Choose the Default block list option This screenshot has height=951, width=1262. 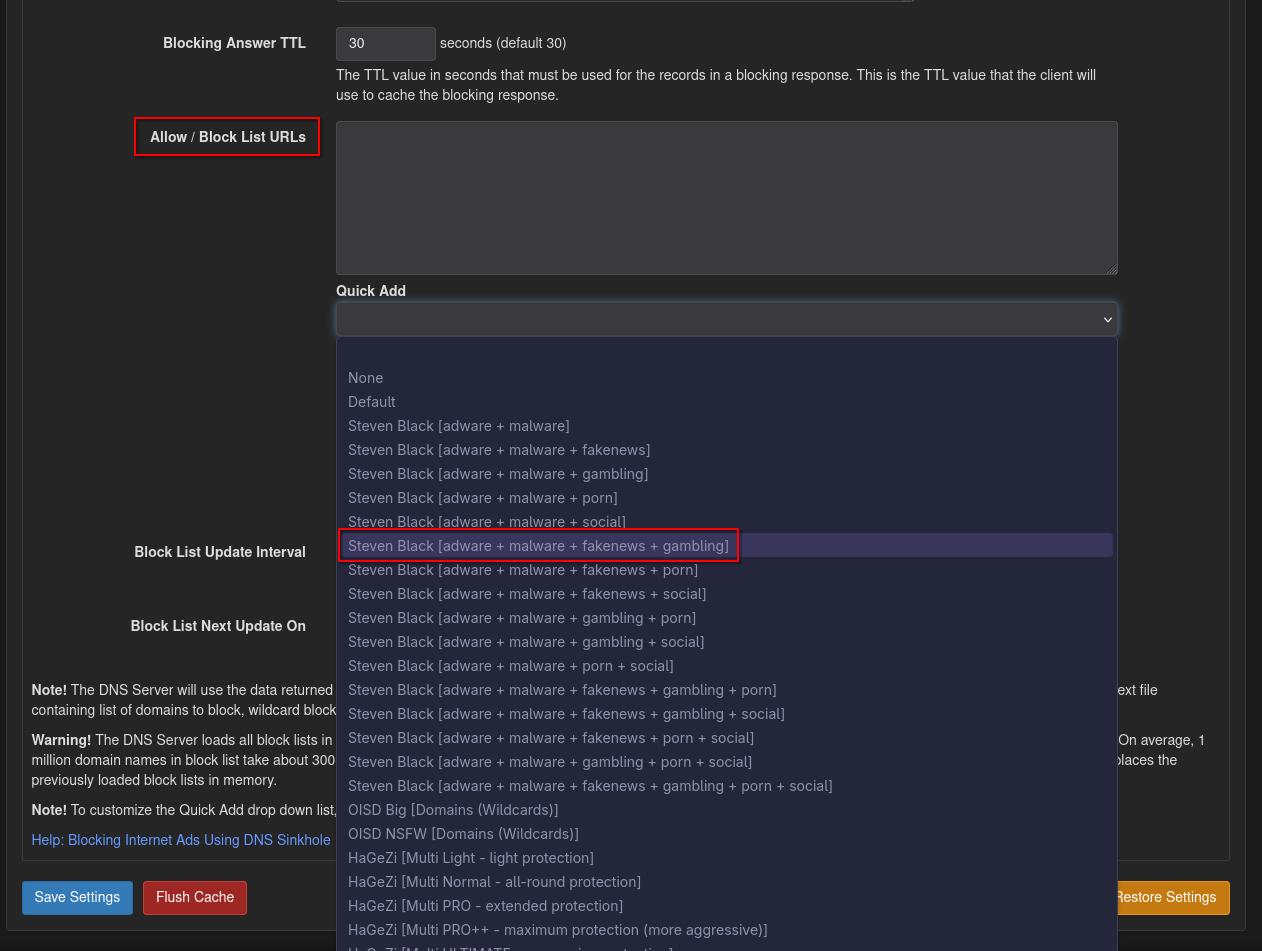coord(727,402)
